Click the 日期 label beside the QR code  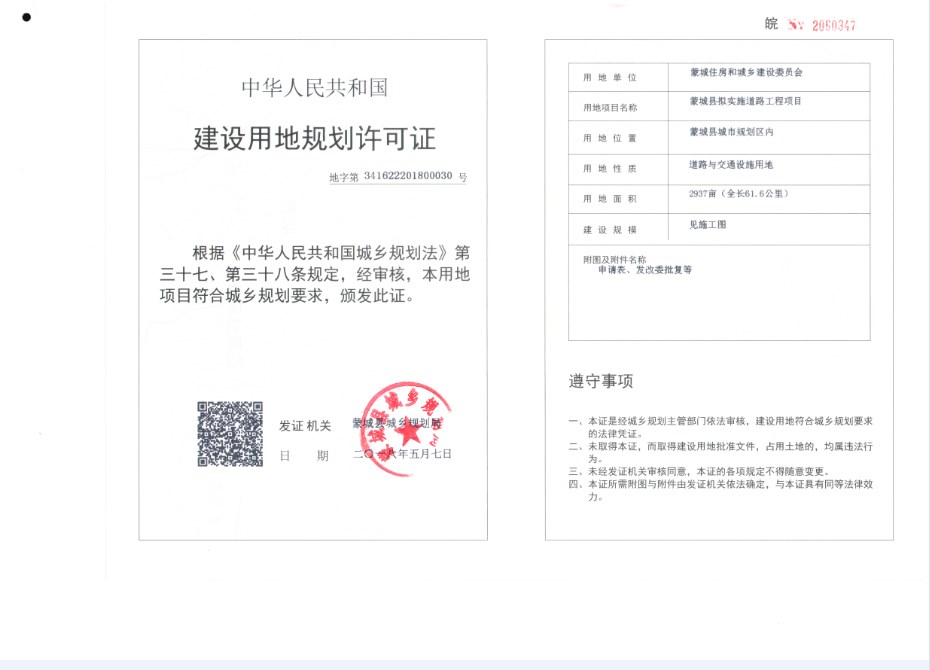304,455
